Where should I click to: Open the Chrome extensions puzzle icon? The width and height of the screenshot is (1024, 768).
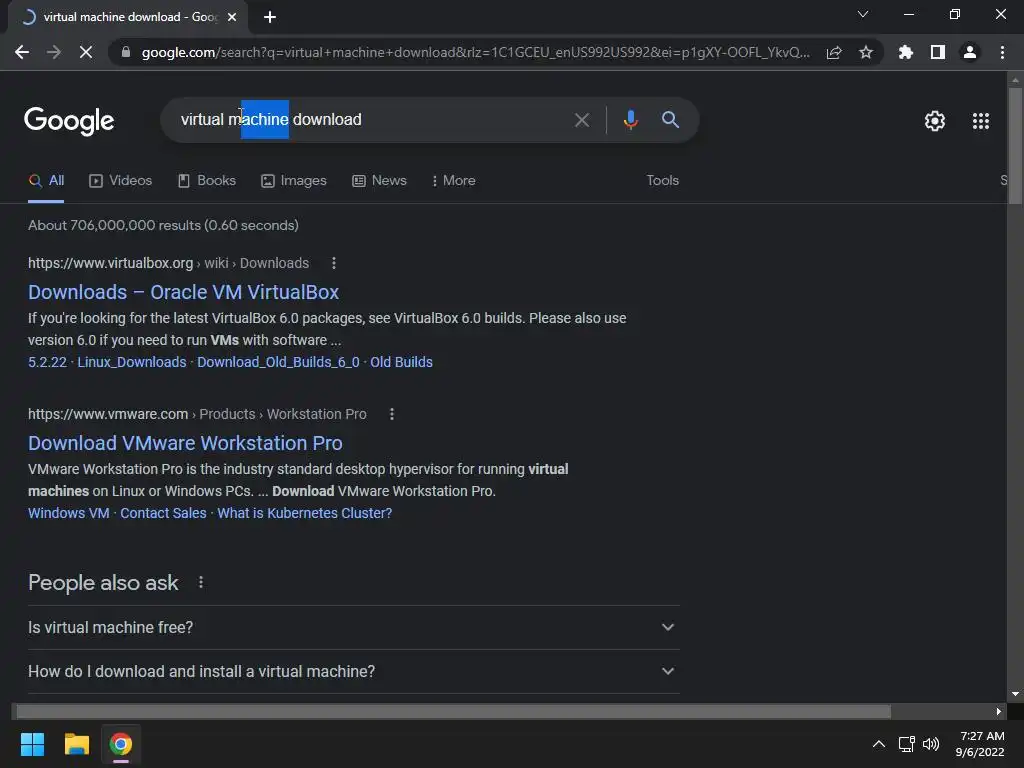click(905, 52)
